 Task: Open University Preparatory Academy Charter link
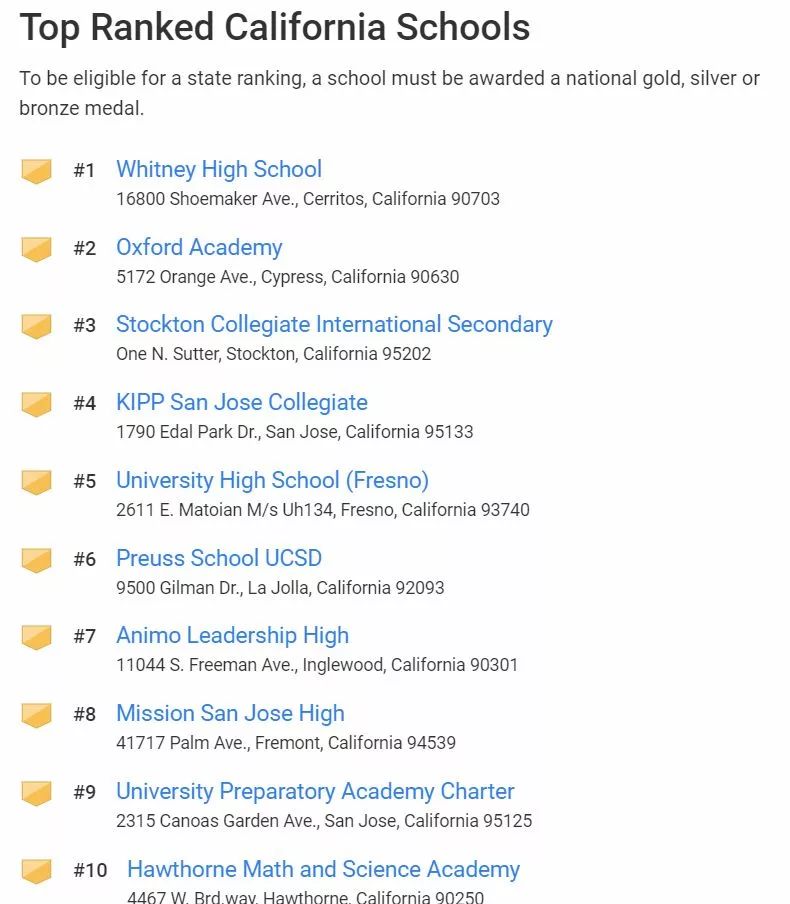click(x=315, y=791)
